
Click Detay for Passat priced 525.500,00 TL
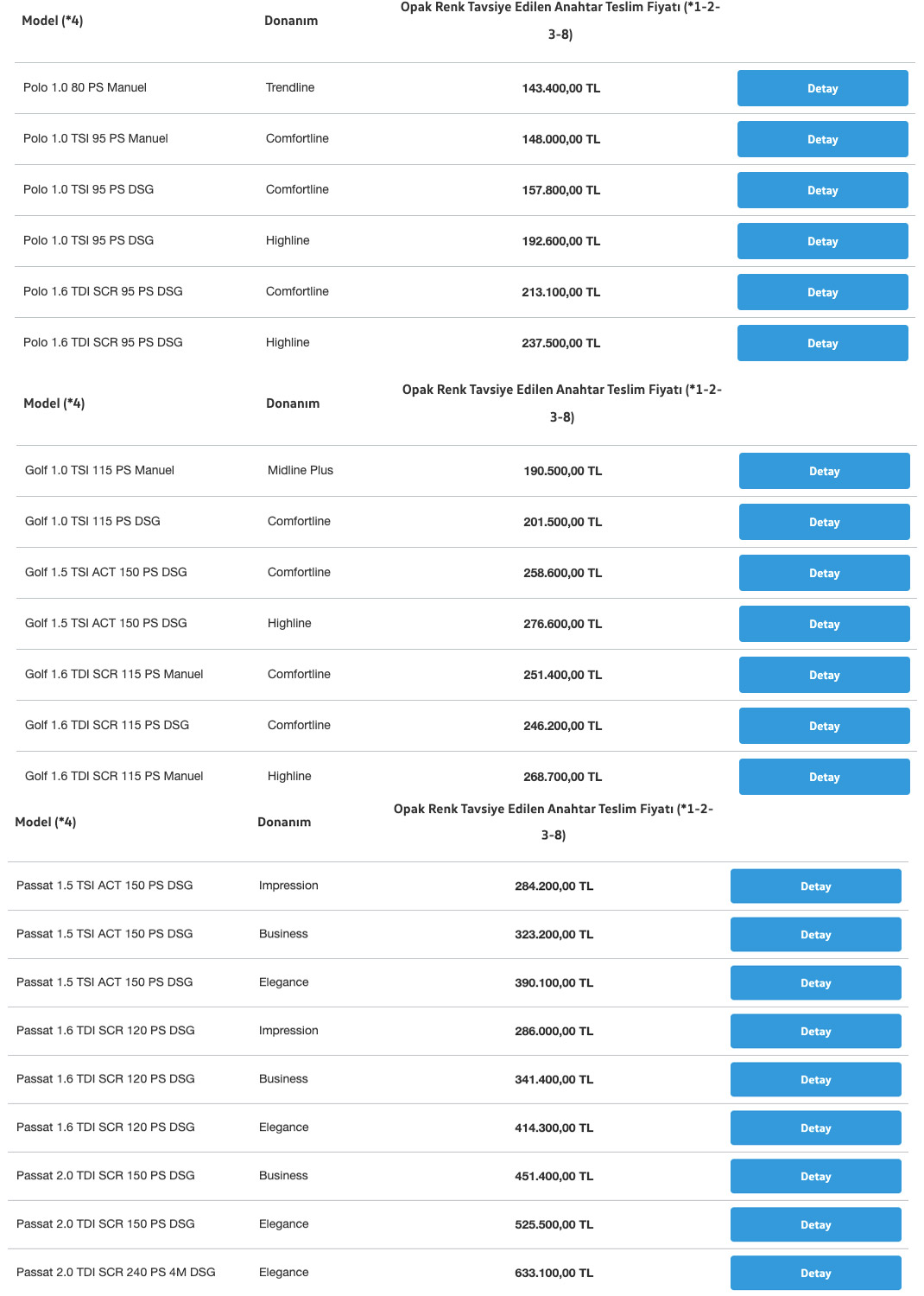click(815, 1225)
